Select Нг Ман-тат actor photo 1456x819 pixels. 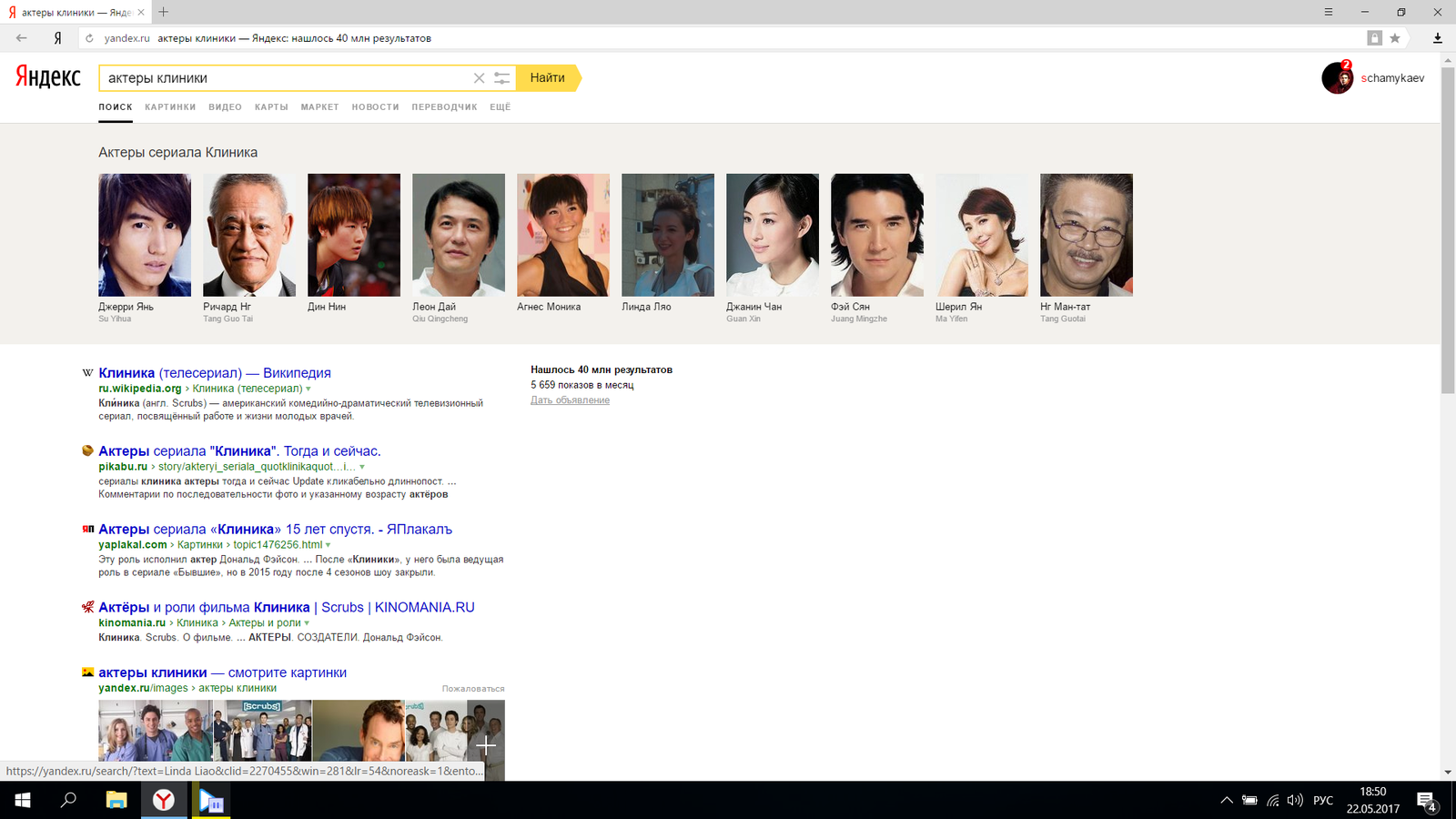[1087, 235]
